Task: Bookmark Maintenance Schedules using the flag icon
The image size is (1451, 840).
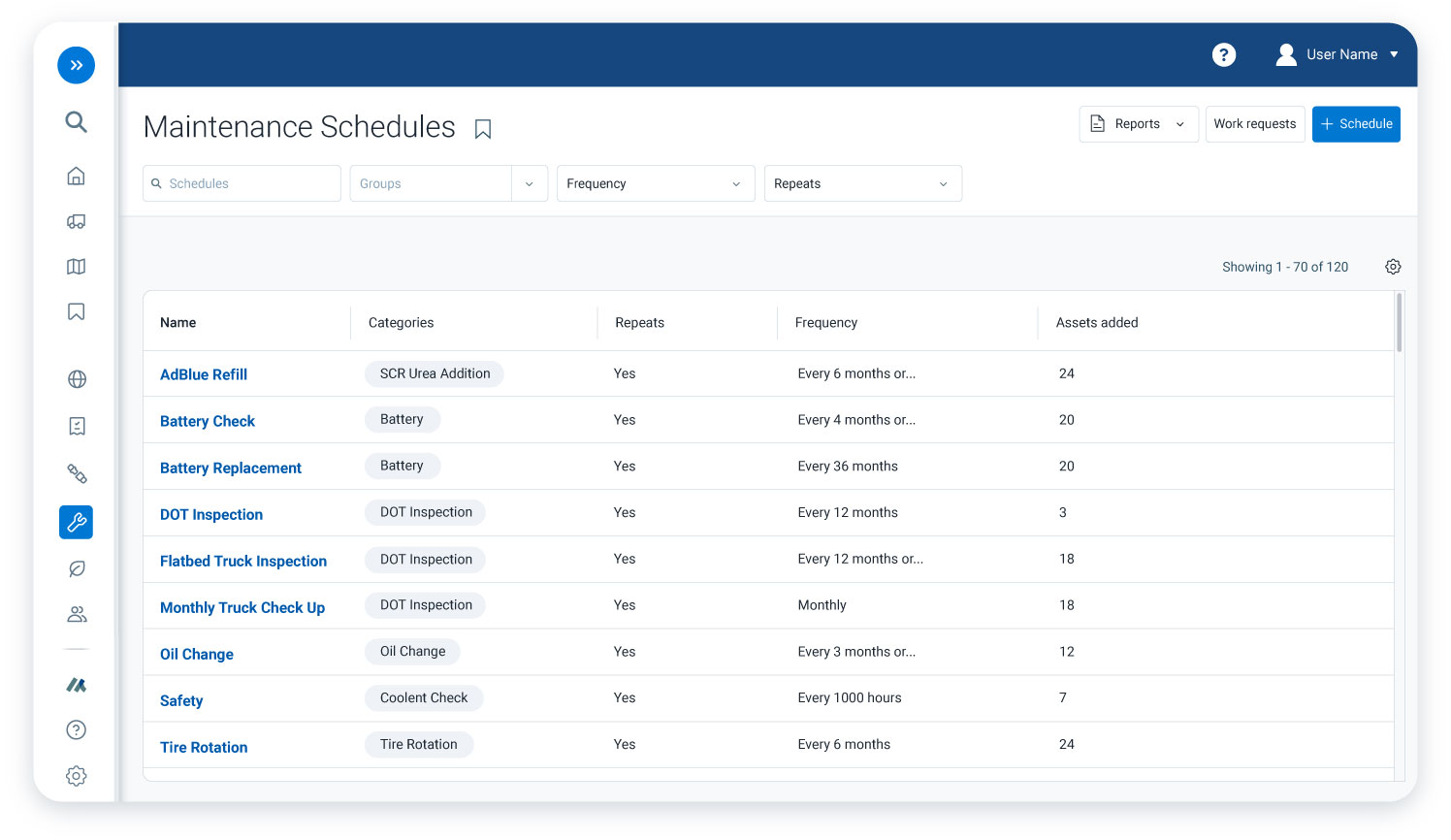Action: 482,128
